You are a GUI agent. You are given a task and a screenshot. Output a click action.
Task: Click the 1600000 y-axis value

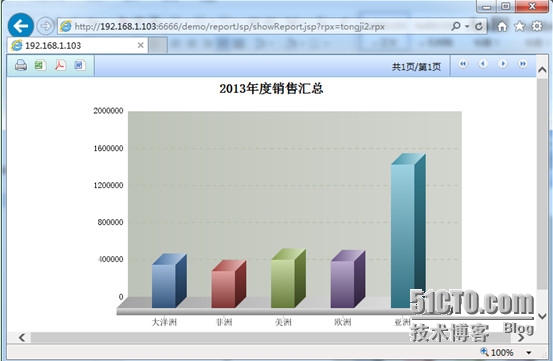pos(108,148)
